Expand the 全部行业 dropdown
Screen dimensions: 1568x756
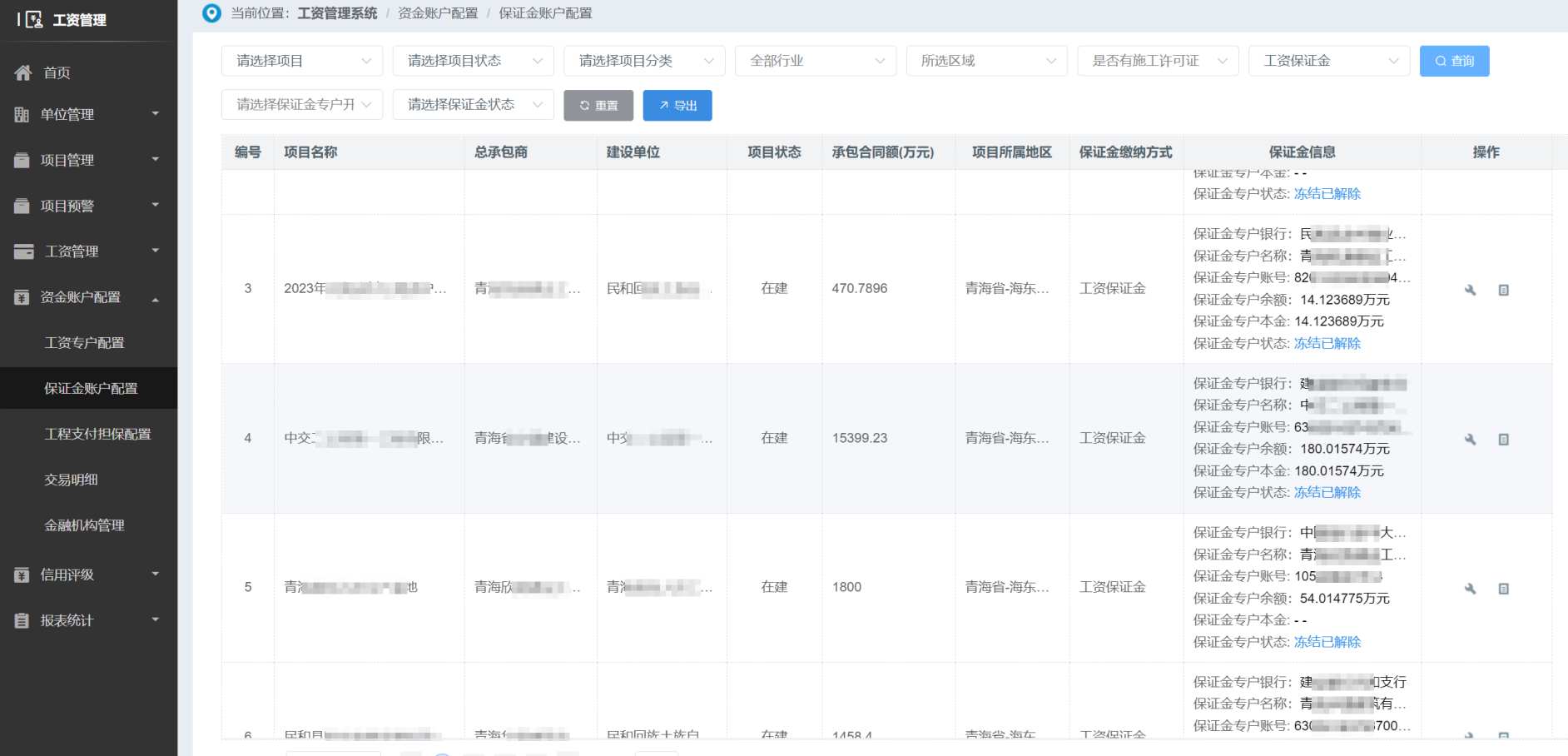pos(815,60)
